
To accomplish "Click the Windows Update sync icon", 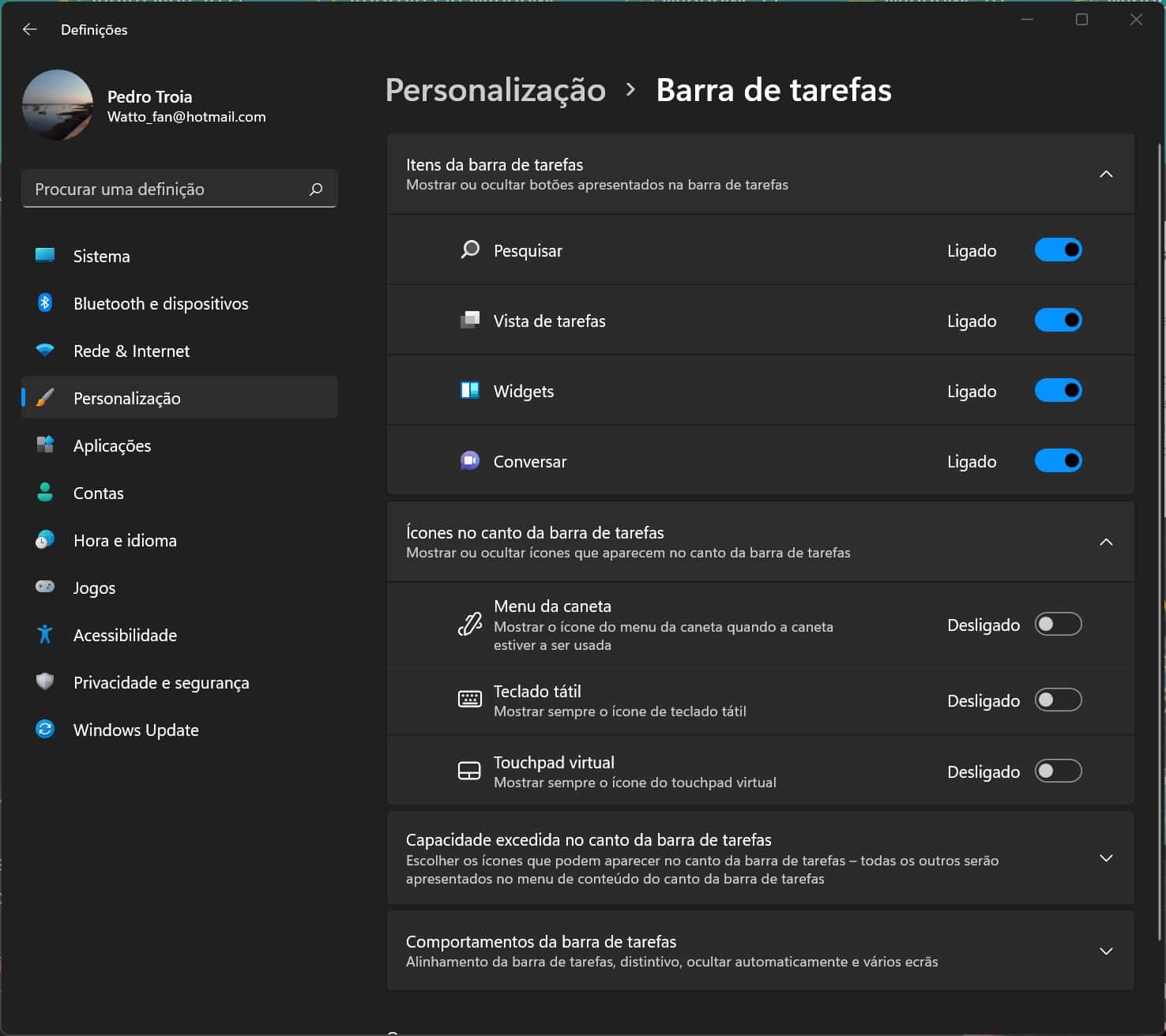I will coord(45,729).
